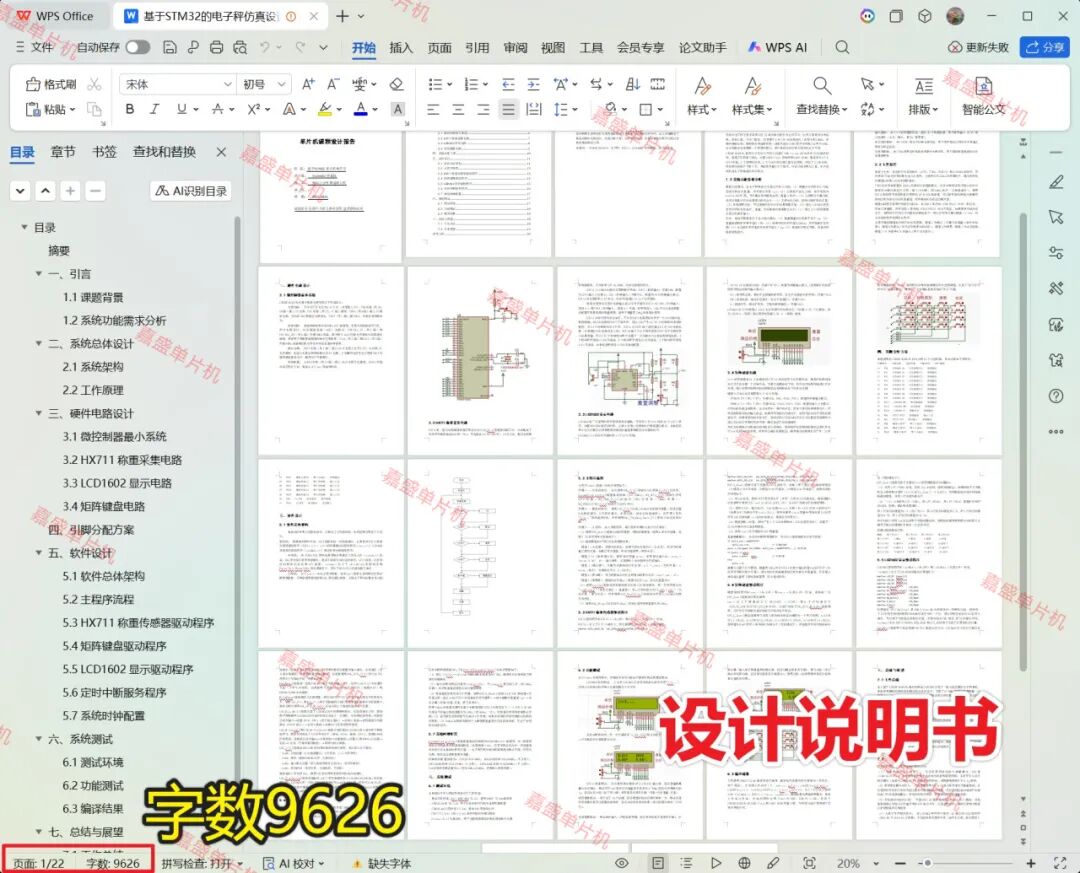This screenshot has height=873, width=1080.
Task: Select justify alignment icon
Action: (x=508, y=109)
